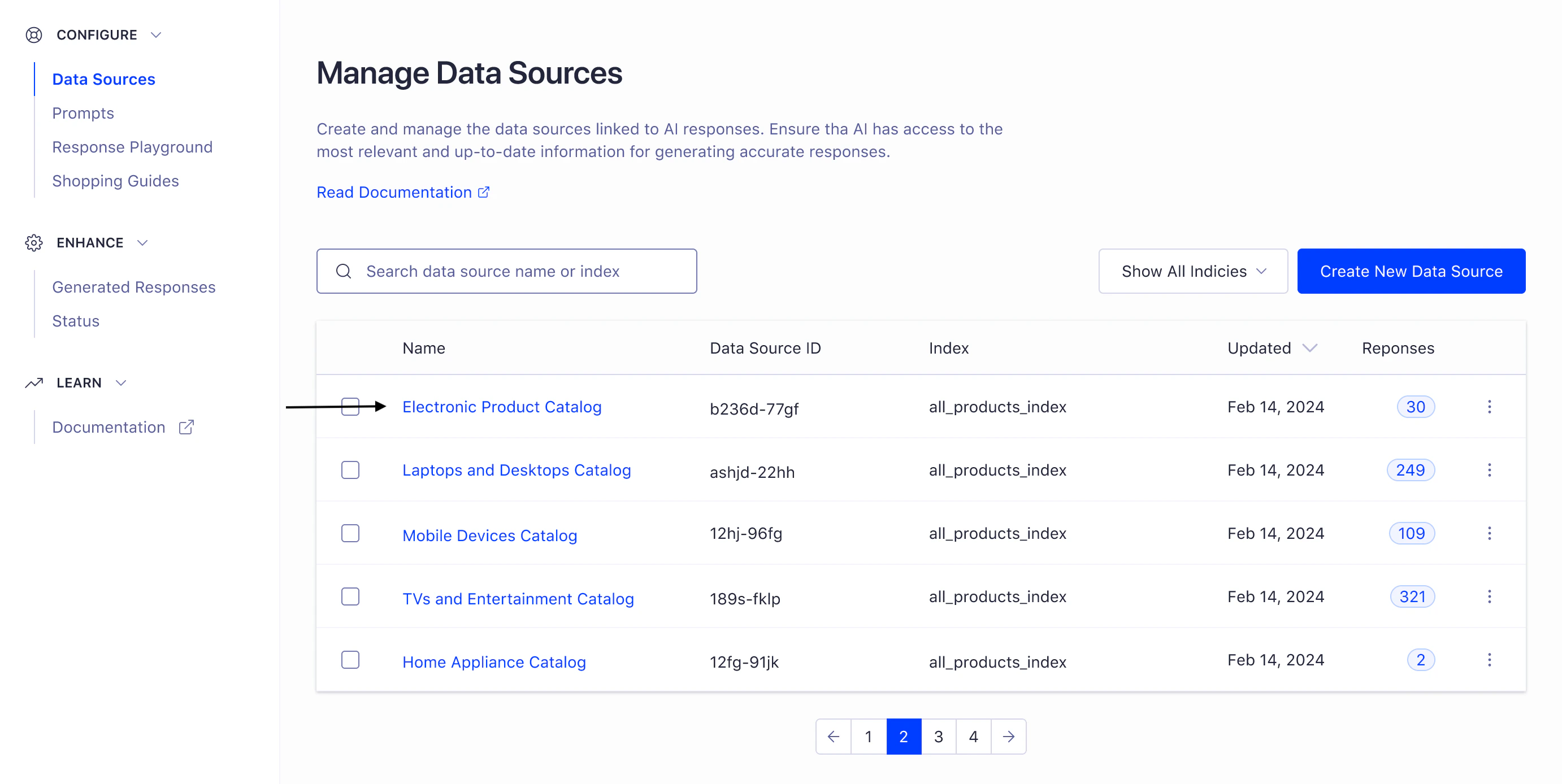Check the Mobile Devices Catalog row

(x=350, y=533)
